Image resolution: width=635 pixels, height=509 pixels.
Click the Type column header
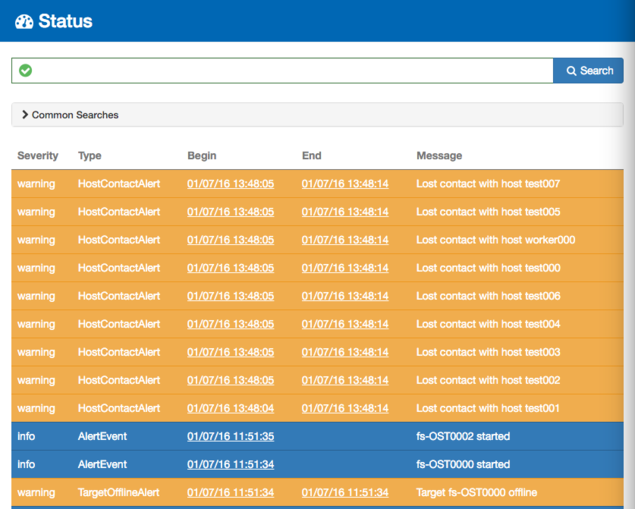[x=90, y=156]
